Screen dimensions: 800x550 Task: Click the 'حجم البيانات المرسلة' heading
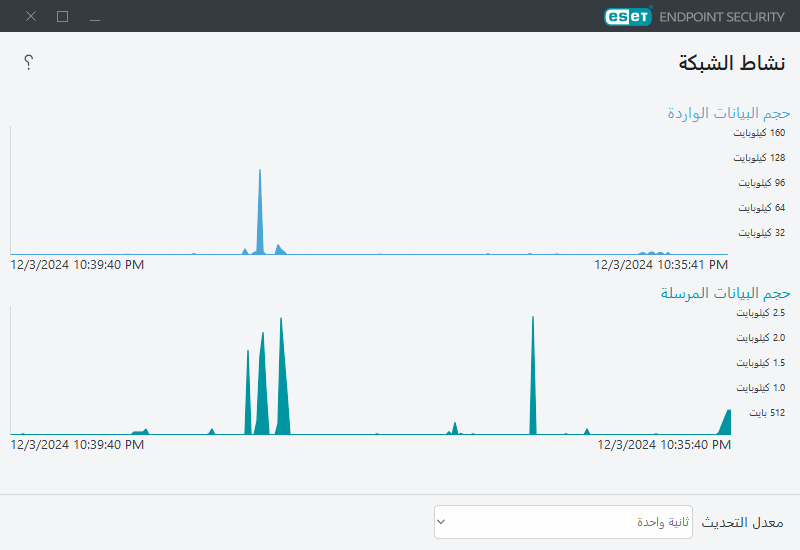726,293
